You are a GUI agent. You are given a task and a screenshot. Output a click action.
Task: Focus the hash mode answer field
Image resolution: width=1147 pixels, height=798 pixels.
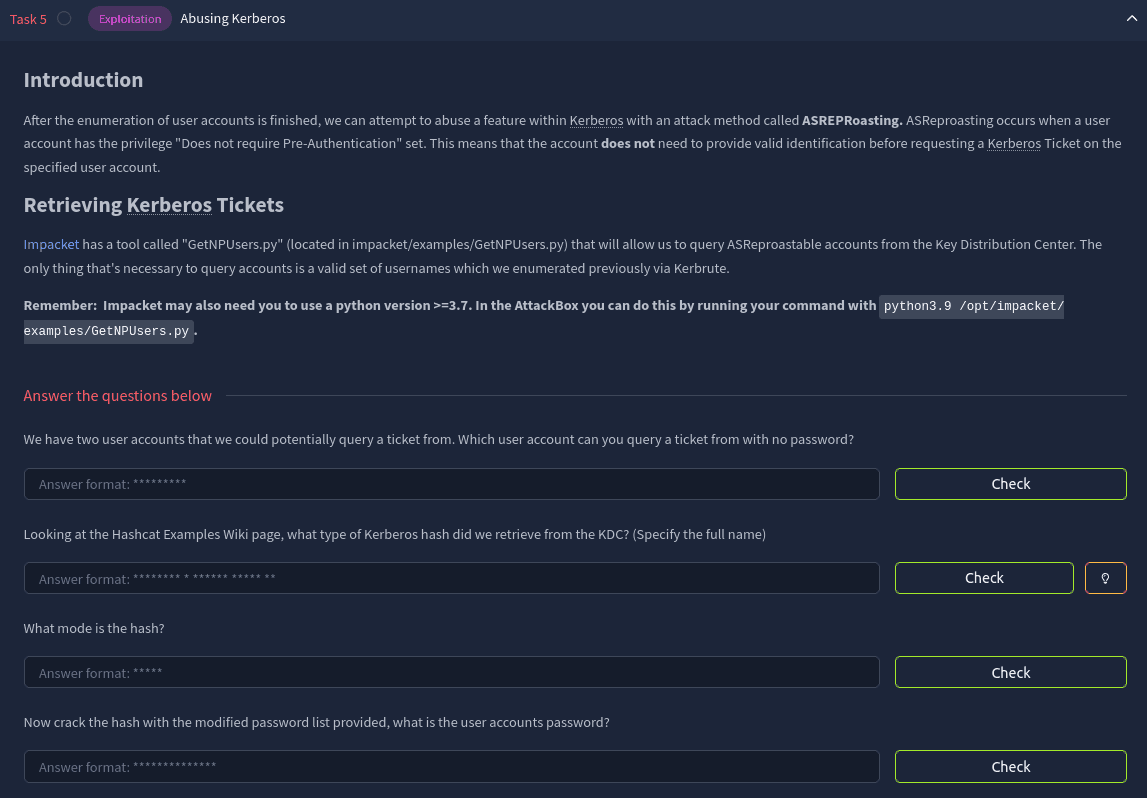[451, 673]
